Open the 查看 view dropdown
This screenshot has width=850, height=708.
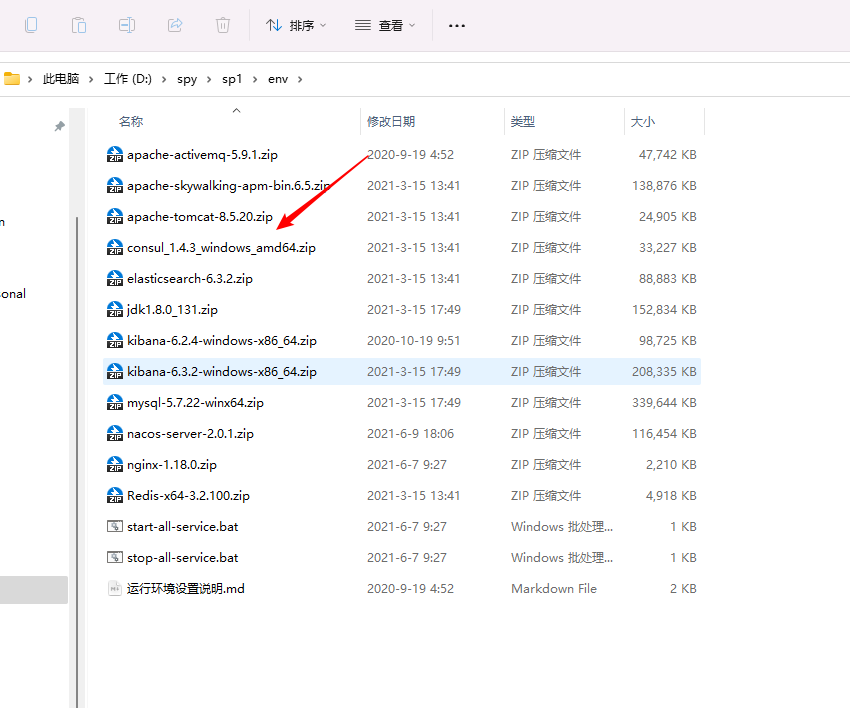click(x=385, y=25)
